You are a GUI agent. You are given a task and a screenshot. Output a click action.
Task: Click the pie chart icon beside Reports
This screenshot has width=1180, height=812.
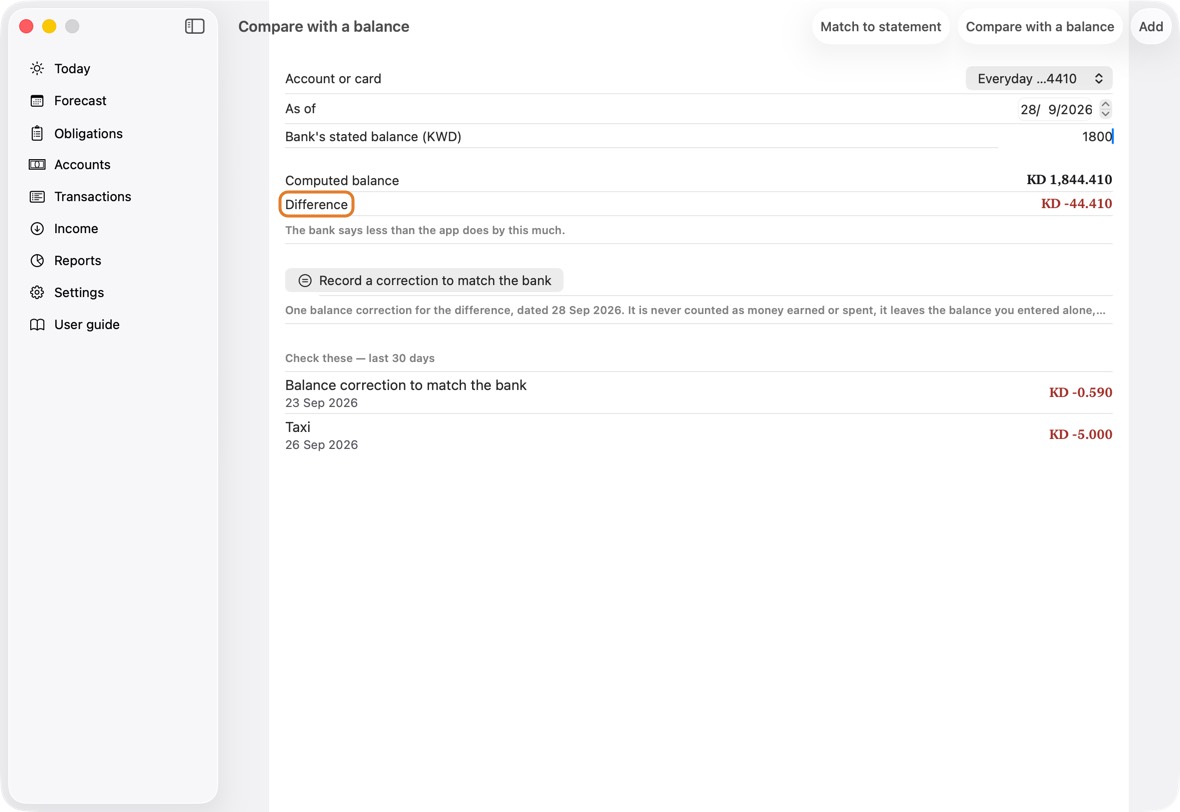pyautogui.click(x=37, y=260)
